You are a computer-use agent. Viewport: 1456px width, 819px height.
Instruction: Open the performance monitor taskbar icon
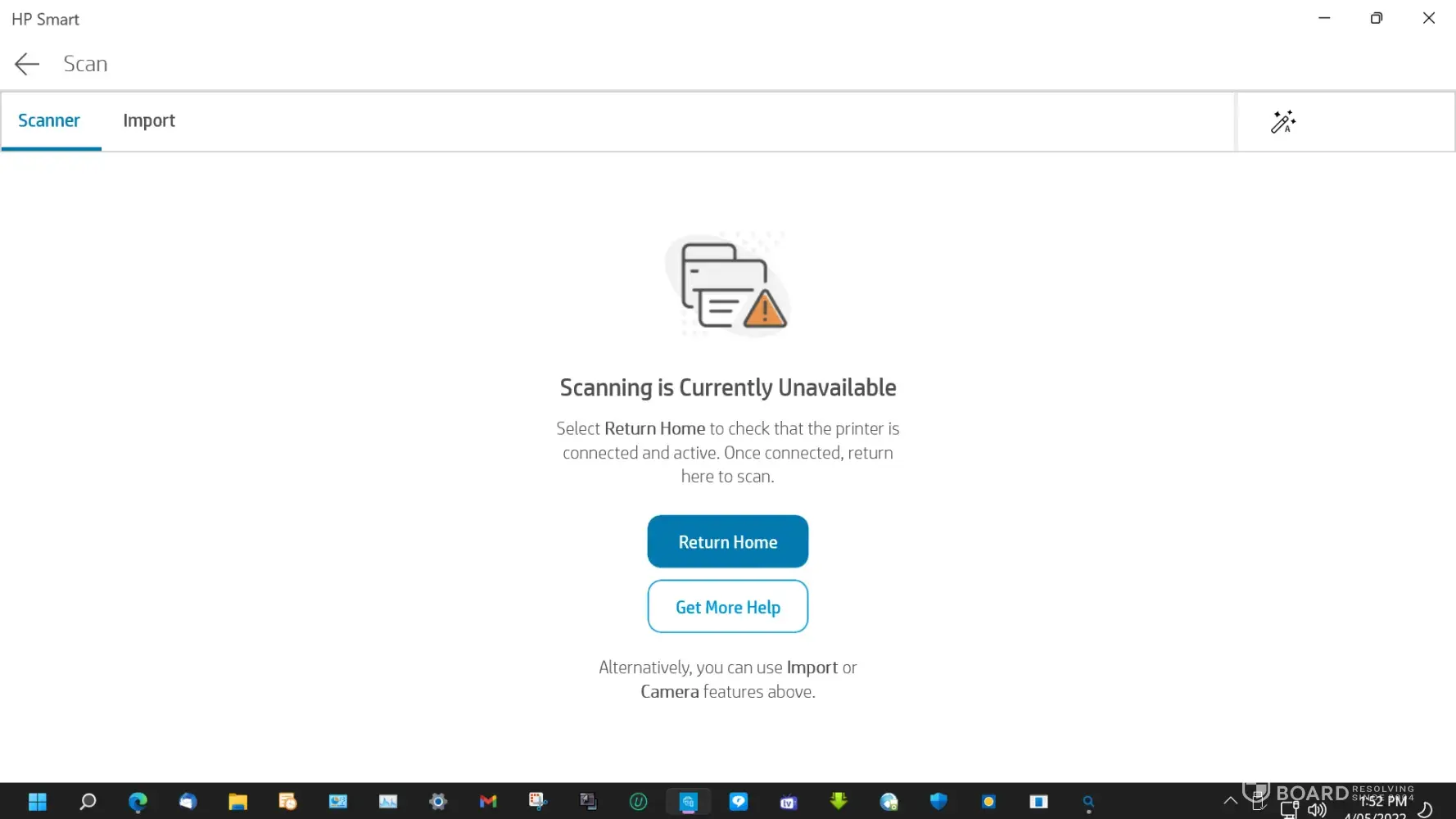coord(387,802)
